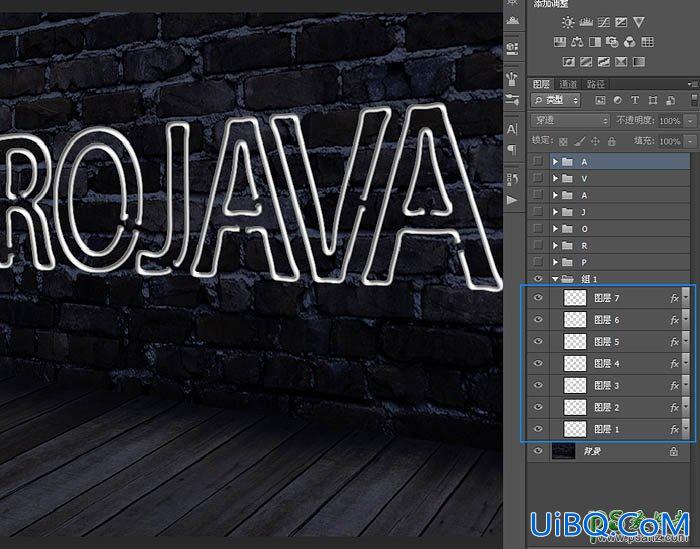Select the 图层 4 thumbnail
Screen dimensions: 700x549
click(x=575, y=363)
